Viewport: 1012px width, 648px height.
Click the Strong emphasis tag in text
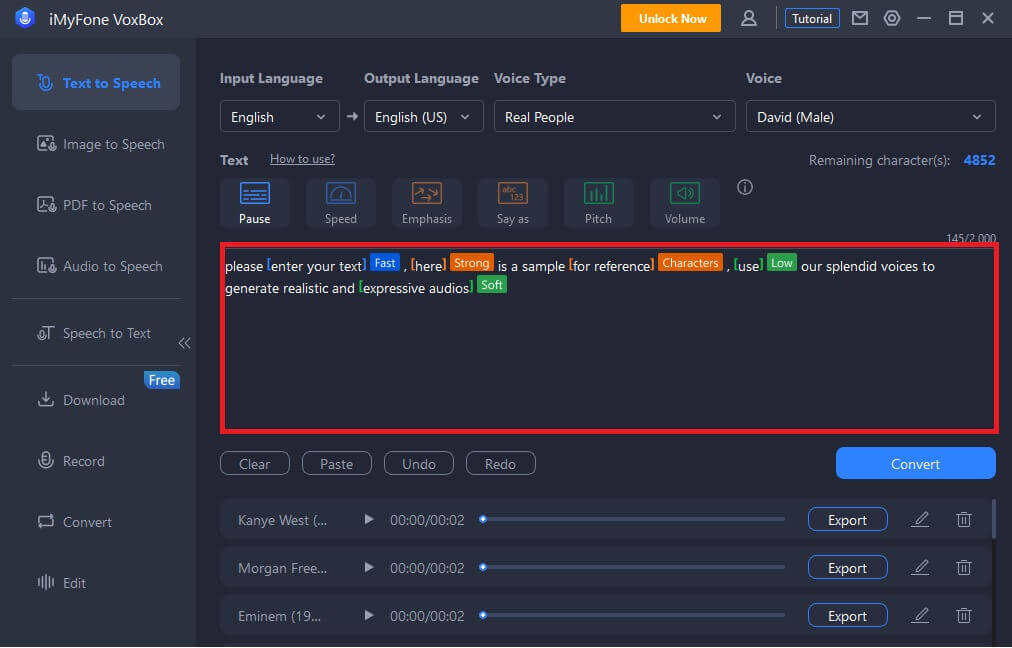click(x=472, y=263)
